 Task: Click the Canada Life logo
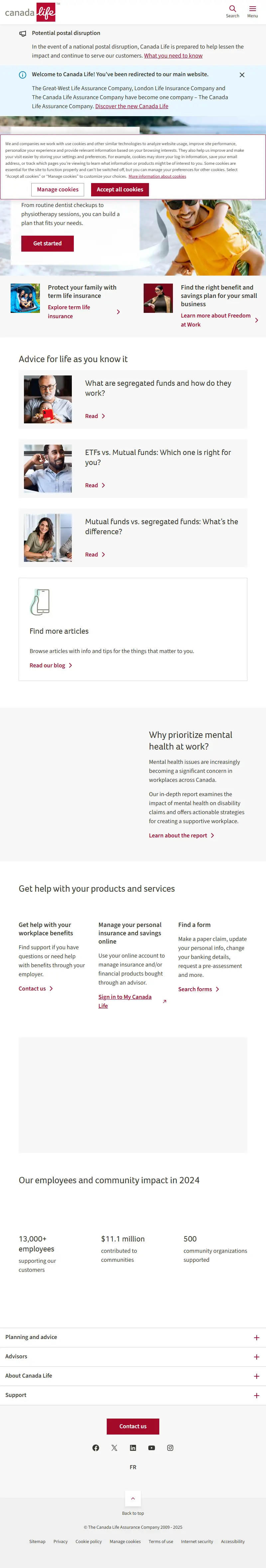tap(31, 12)
